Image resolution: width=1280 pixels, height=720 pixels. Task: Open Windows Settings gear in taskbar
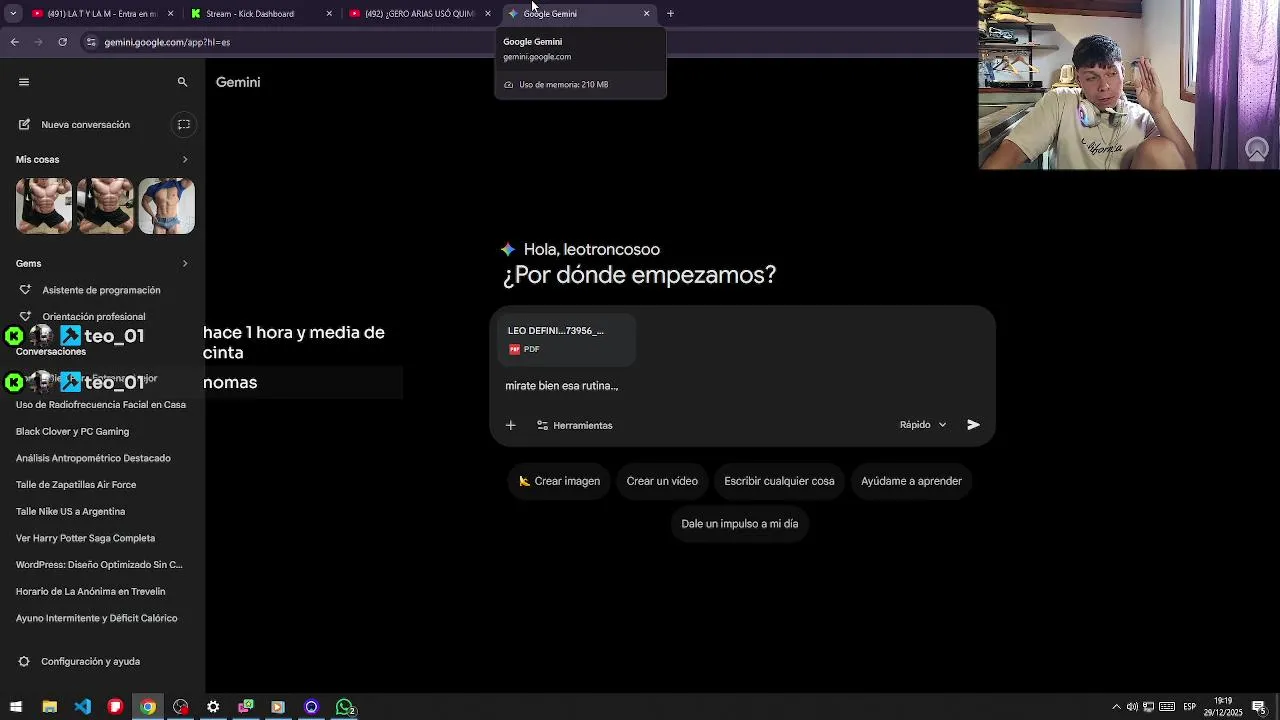(x=213, y=707)
